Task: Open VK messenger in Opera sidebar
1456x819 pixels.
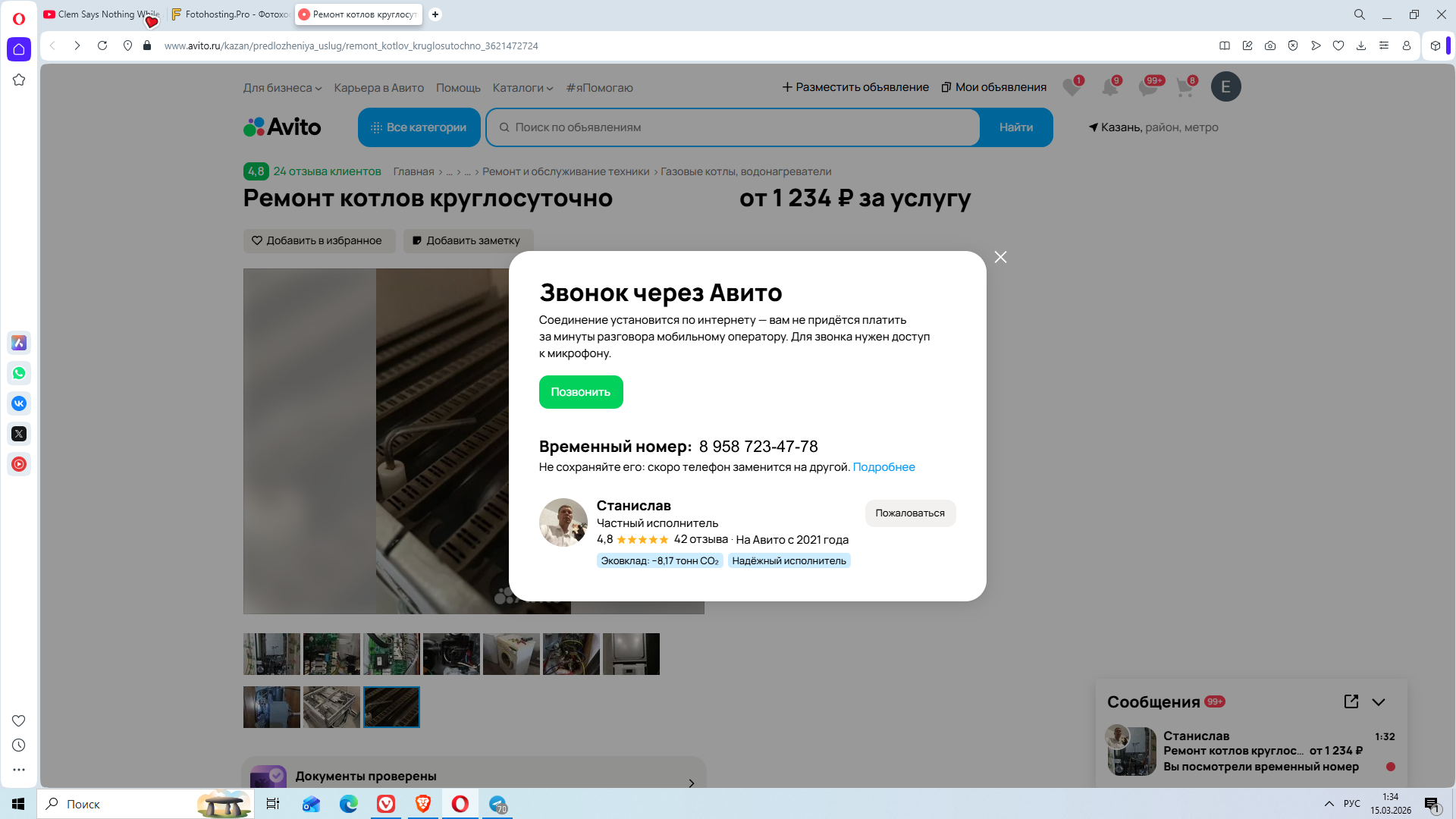Action: [x=19, y=403]
